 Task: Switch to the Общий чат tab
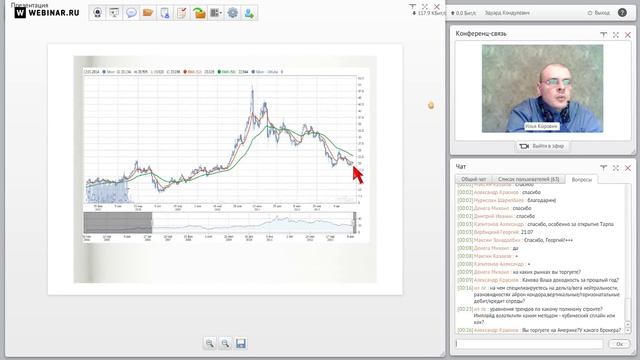pyautogui.click(x=473, y=179)
